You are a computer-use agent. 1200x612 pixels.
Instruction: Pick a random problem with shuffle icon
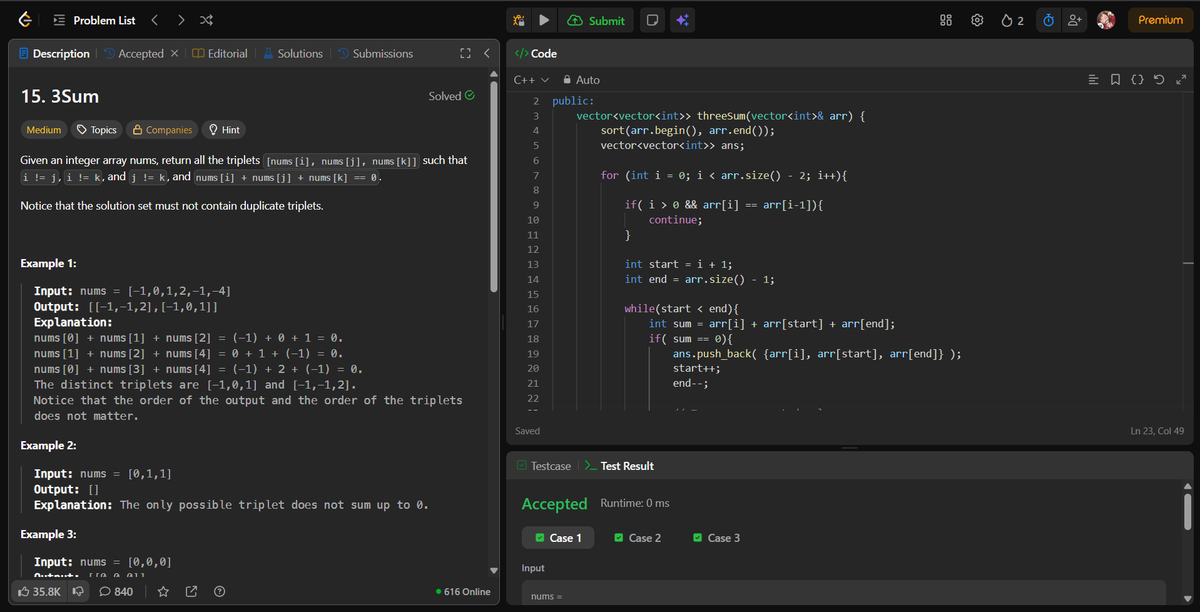tap(204, 20)
